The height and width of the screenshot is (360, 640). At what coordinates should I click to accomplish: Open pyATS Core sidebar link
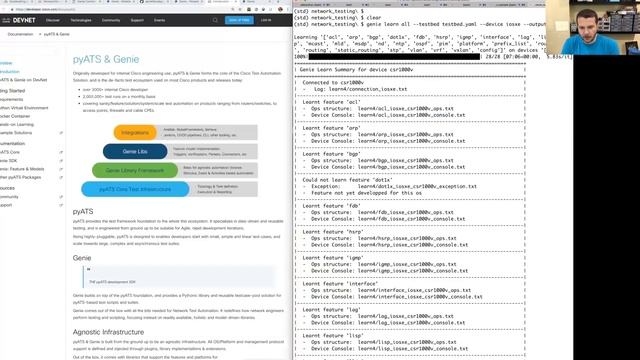10,152
